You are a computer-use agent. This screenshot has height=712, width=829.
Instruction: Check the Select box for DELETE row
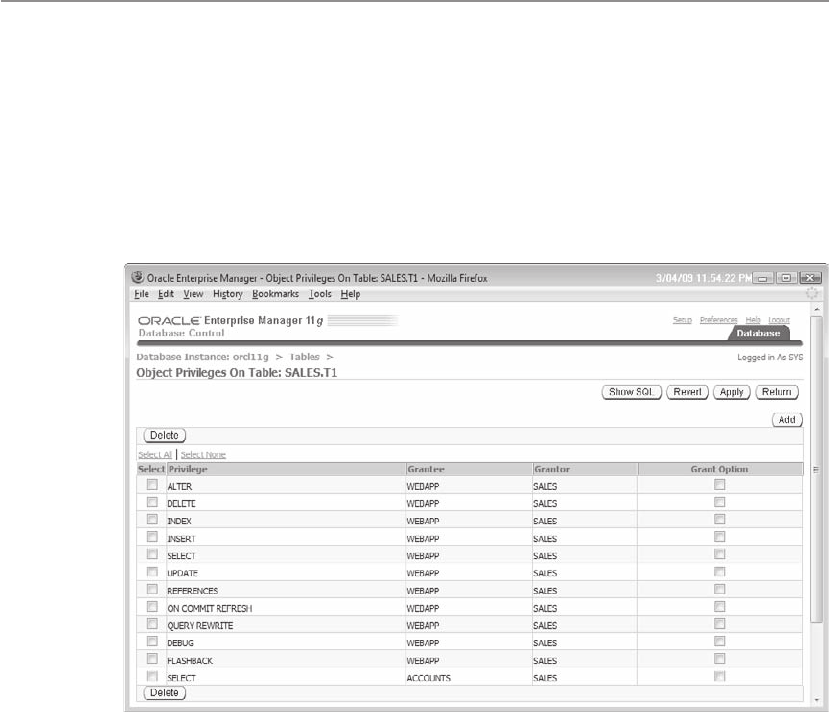pyautogui.click(x=152, y=502)
